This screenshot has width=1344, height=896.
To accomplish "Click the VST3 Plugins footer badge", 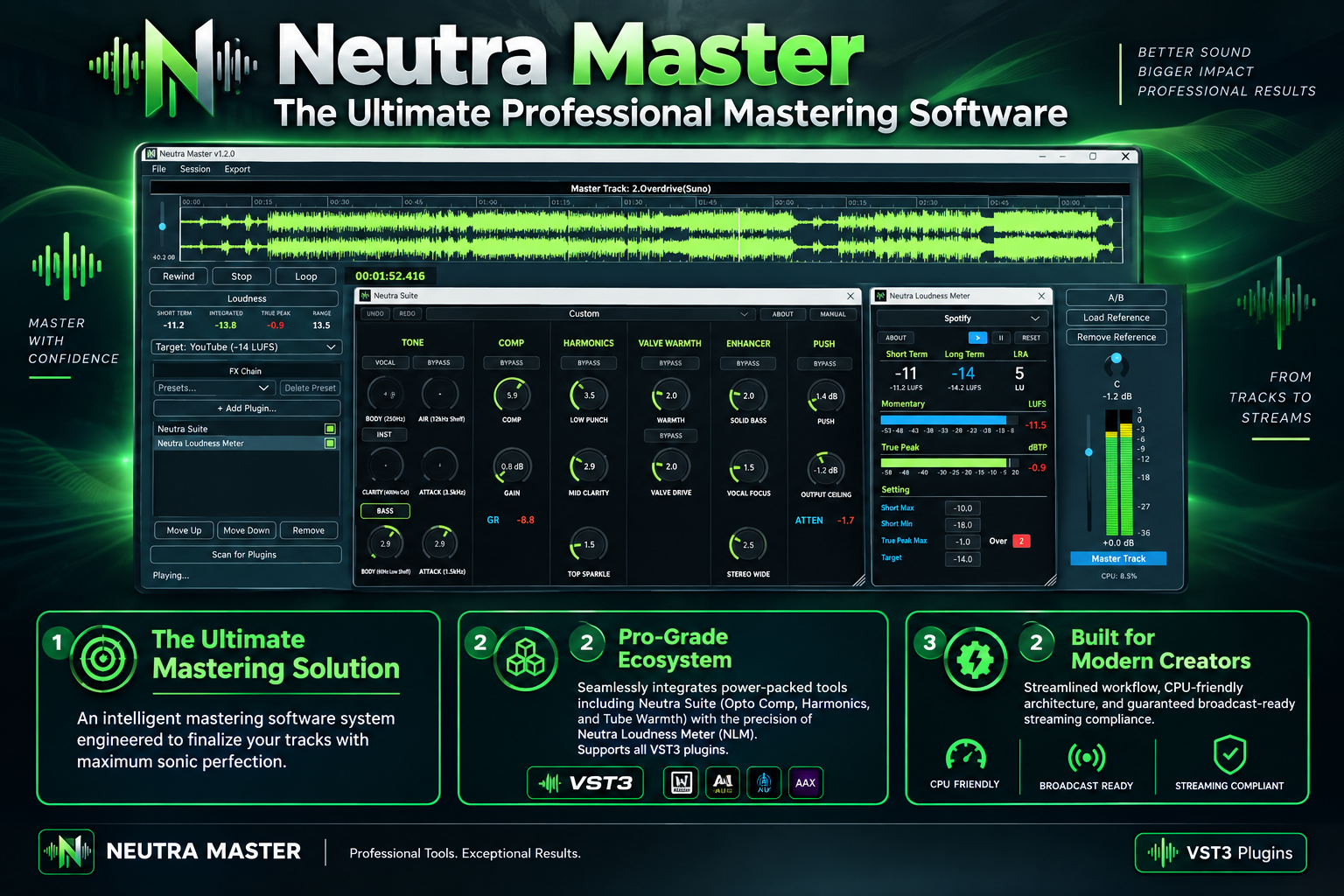I will point(1221,852).
